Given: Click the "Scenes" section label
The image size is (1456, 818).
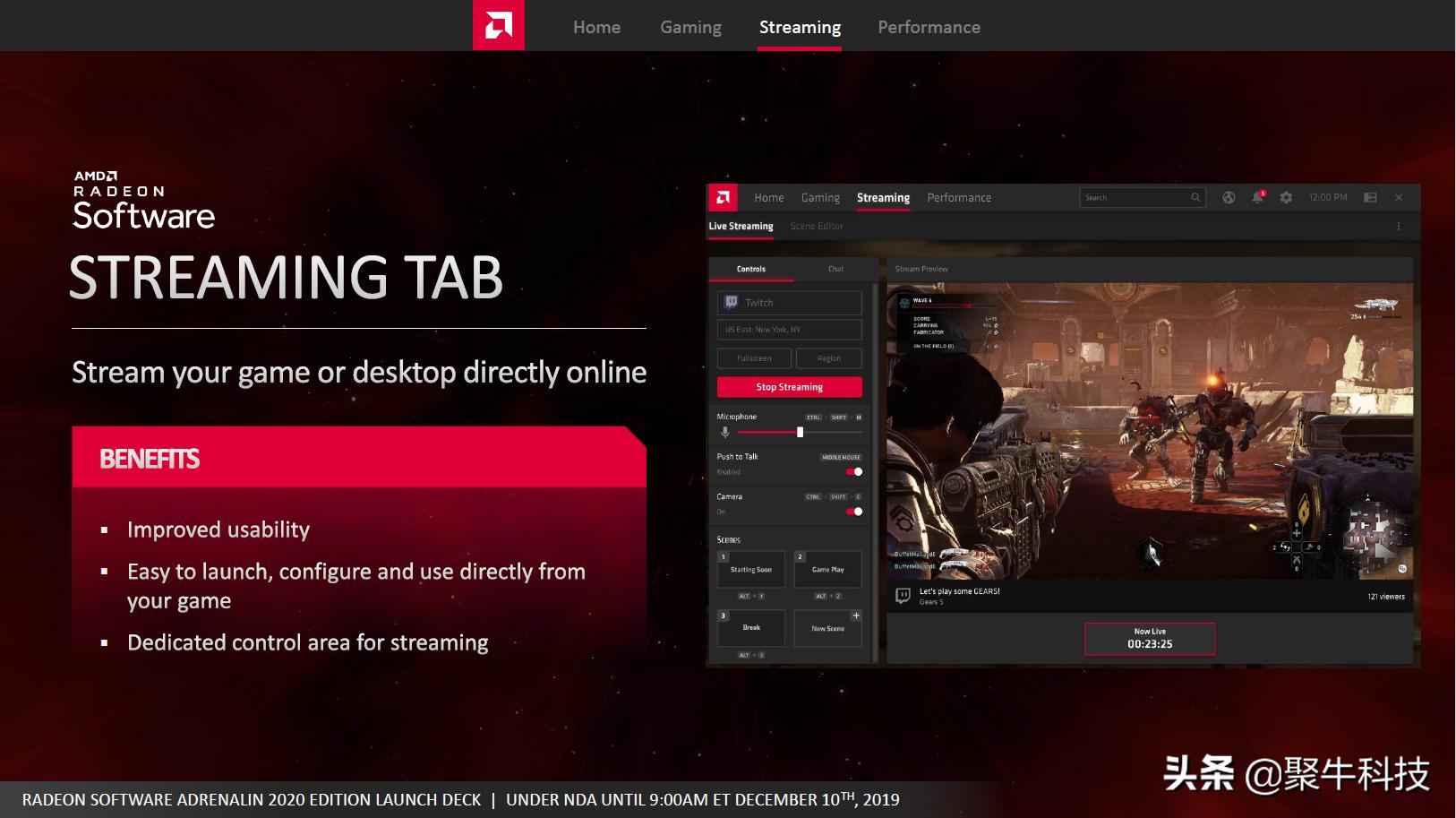Looking at the screenshot, I should pyautogui.click(x=728, y=540).
